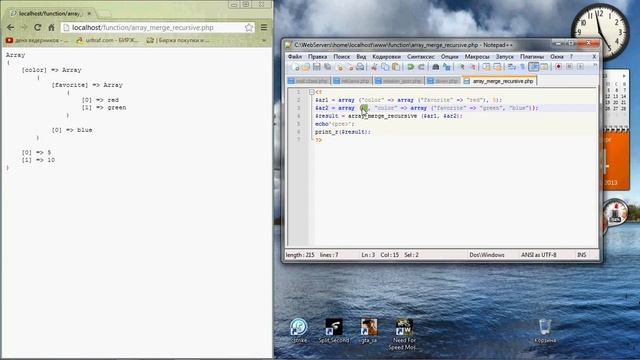Click the gta_sa desktop shortcut
The image size is (640, 360).
369,331
